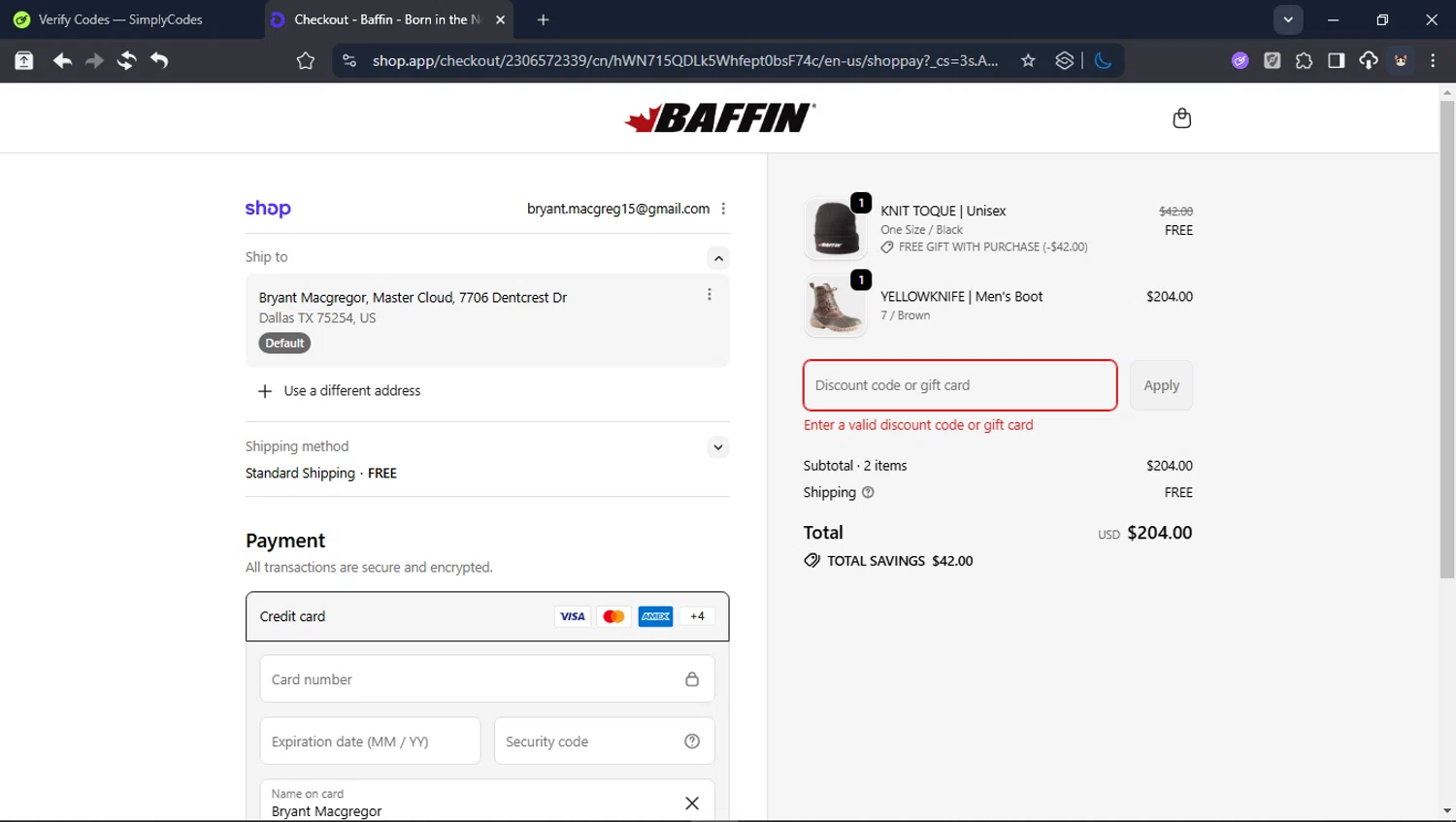Viewport: 1456px width, 822px height.
Task: Click the star icon left of address bar
Action: tap(306, 61)
